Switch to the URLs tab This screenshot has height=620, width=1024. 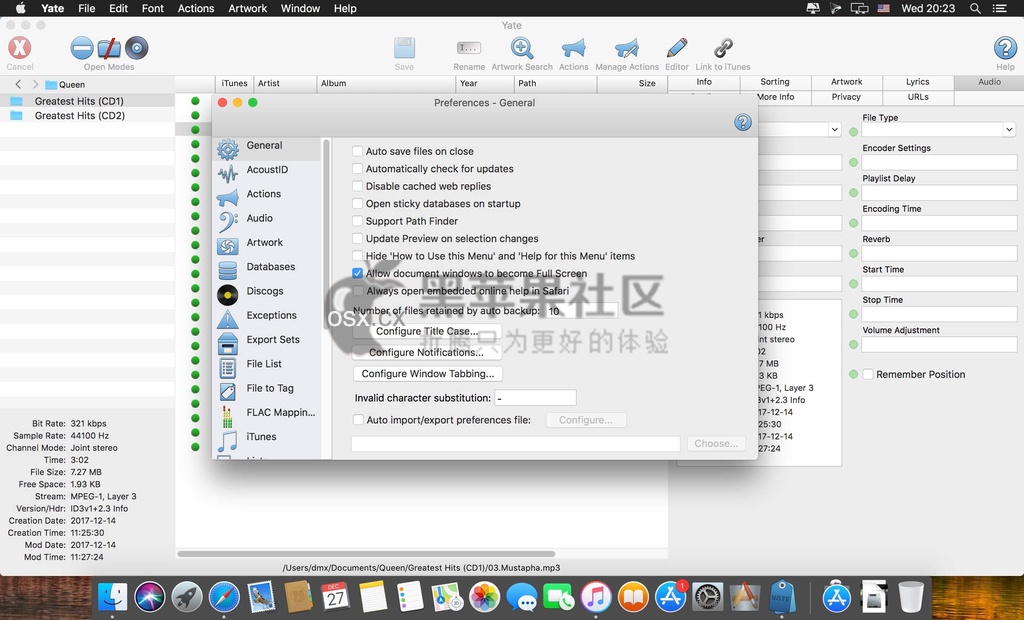coord(918,97)
